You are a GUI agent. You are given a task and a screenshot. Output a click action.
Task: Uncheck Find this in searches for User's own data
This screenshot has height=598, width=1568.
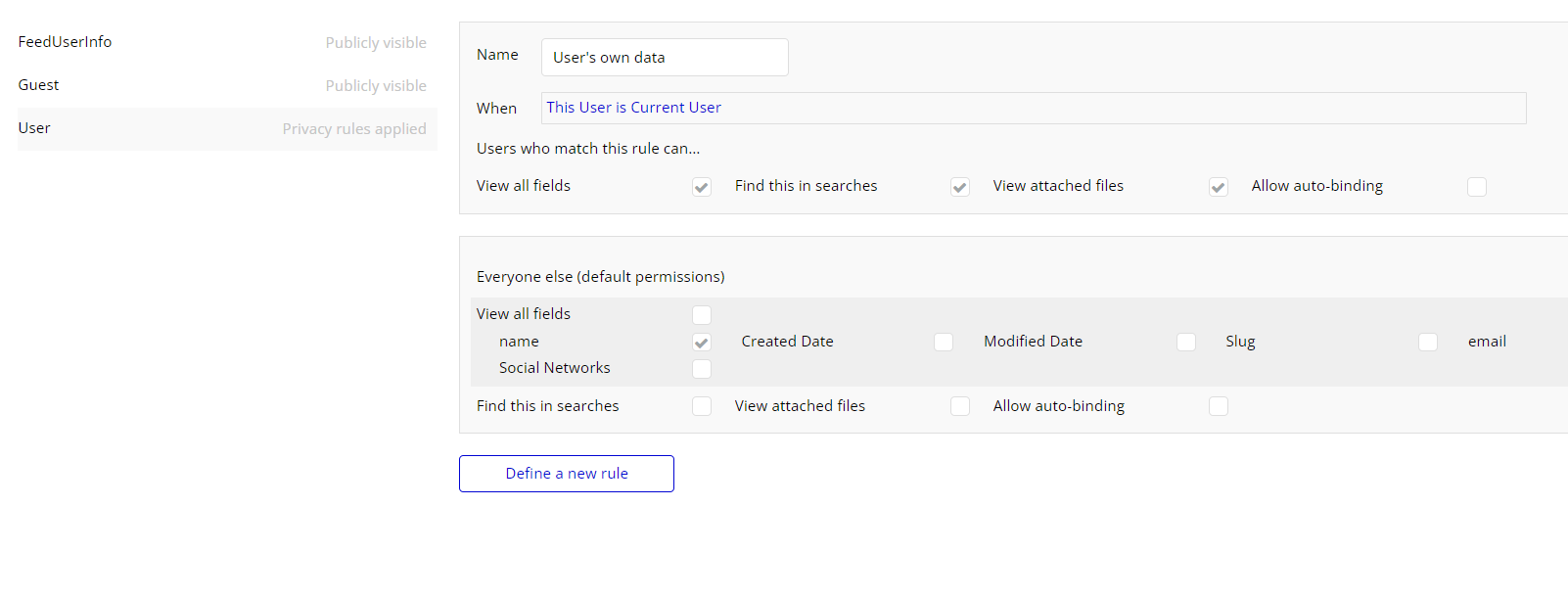click(x=960, y=187)
